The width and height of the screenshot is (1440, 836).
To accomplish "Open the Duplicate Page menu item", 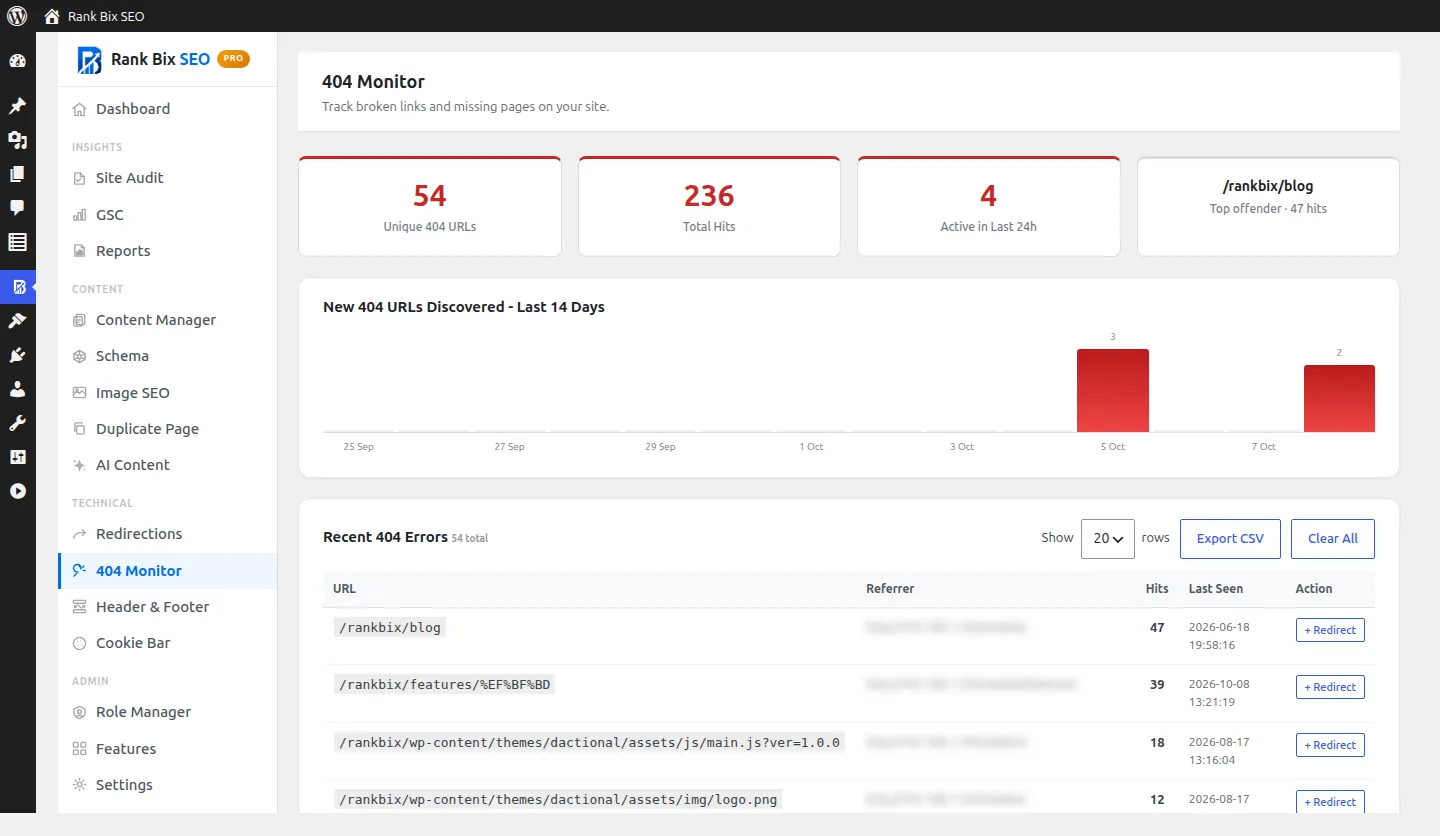I will tap(167, 429).
